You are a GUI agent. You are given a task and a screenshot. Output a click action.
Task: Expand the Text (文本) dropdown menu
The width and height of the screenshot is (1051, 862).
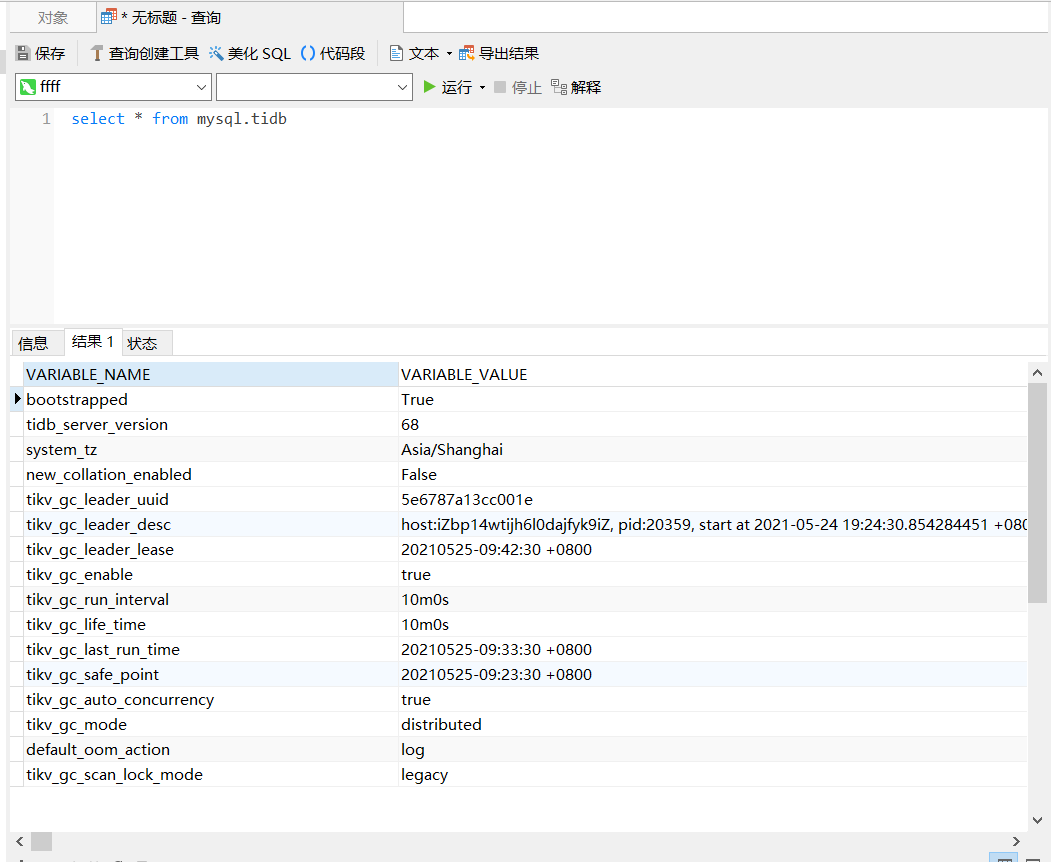(x=449, y=54)
